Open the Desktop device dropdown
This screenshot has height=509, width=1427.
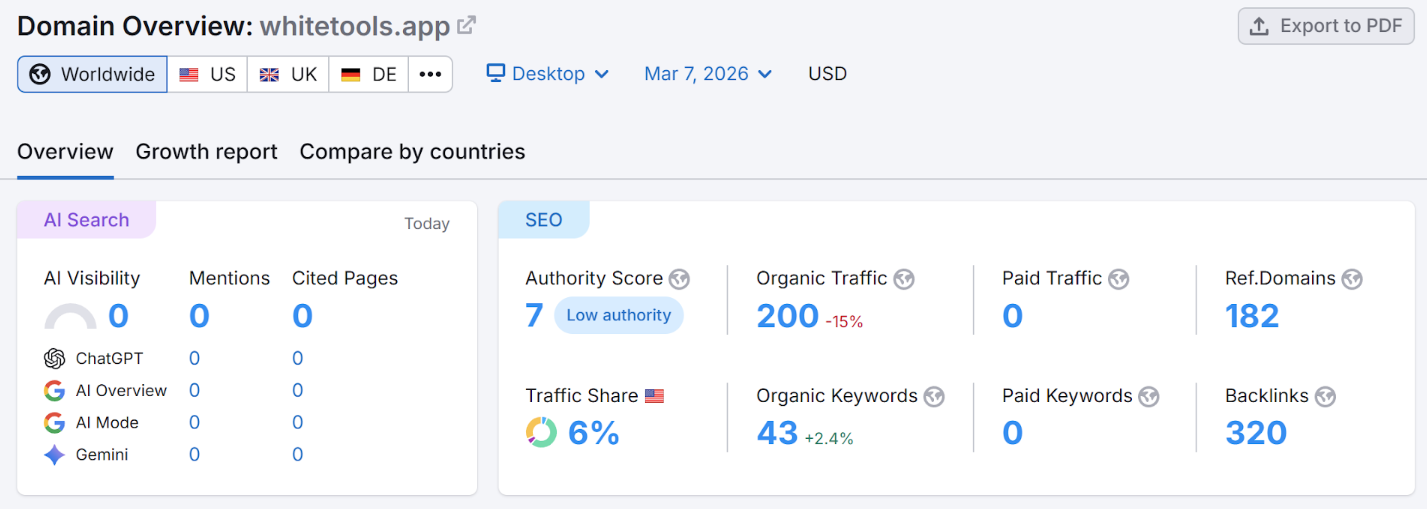point(547,74)
